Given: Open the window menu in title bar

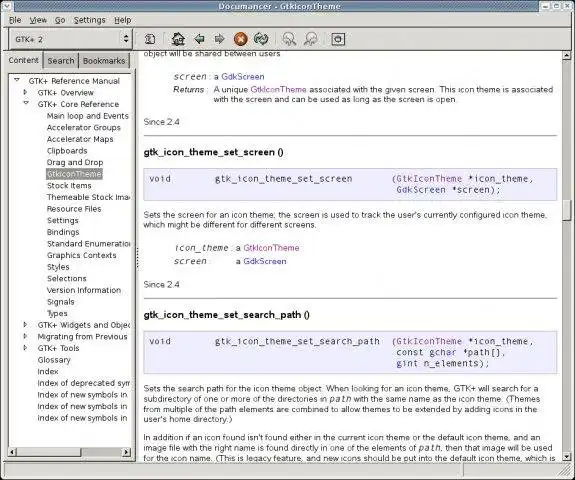Looking at the screenshot, I should coord(7,6).
